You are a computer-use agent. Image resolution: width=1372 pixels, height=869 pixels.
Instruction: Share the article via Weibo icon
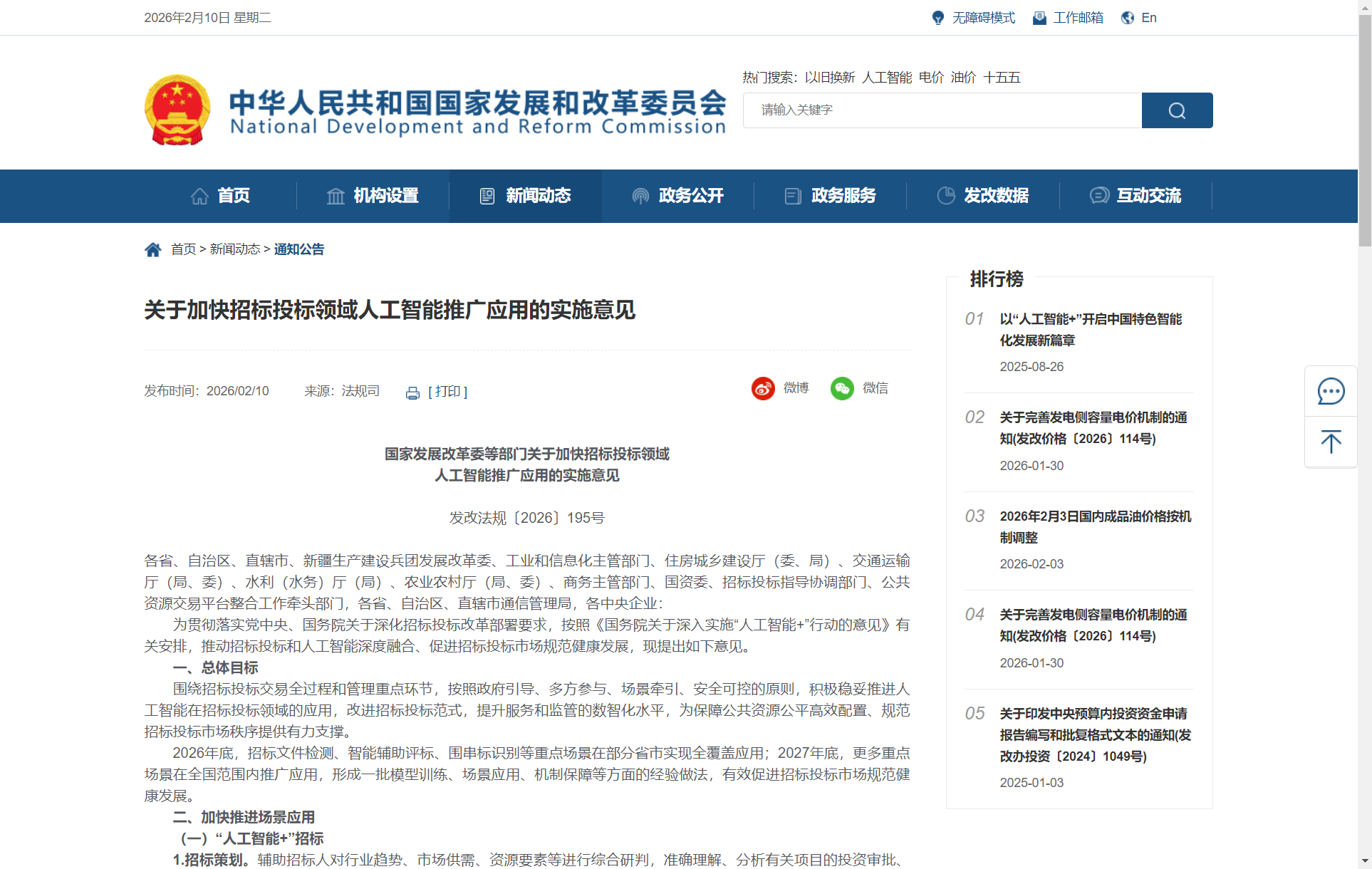click(x=763, y=388)
